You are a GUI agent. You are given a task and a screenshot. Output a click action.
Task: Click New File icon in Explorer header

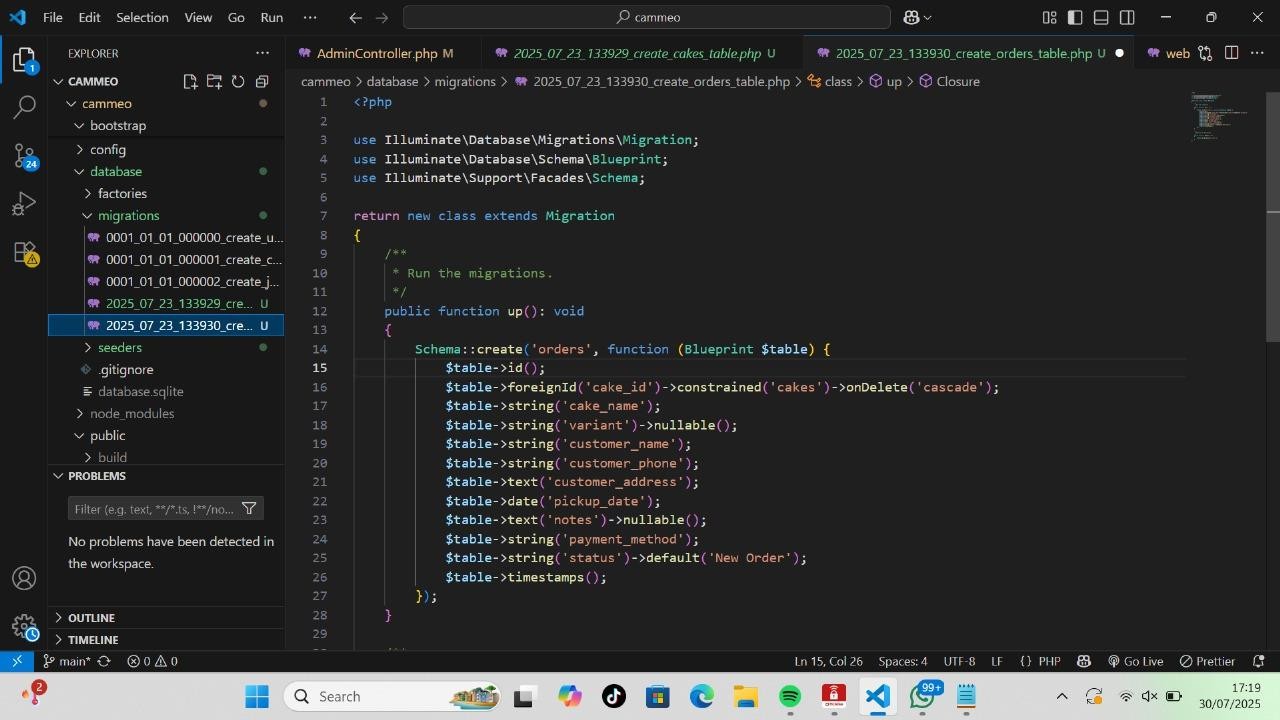190,82
